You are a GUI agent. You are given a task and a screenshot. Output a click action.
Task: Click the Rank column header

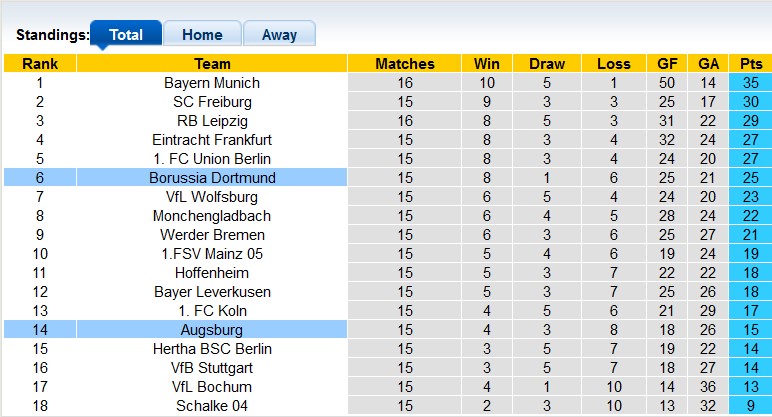click(40, 64)
